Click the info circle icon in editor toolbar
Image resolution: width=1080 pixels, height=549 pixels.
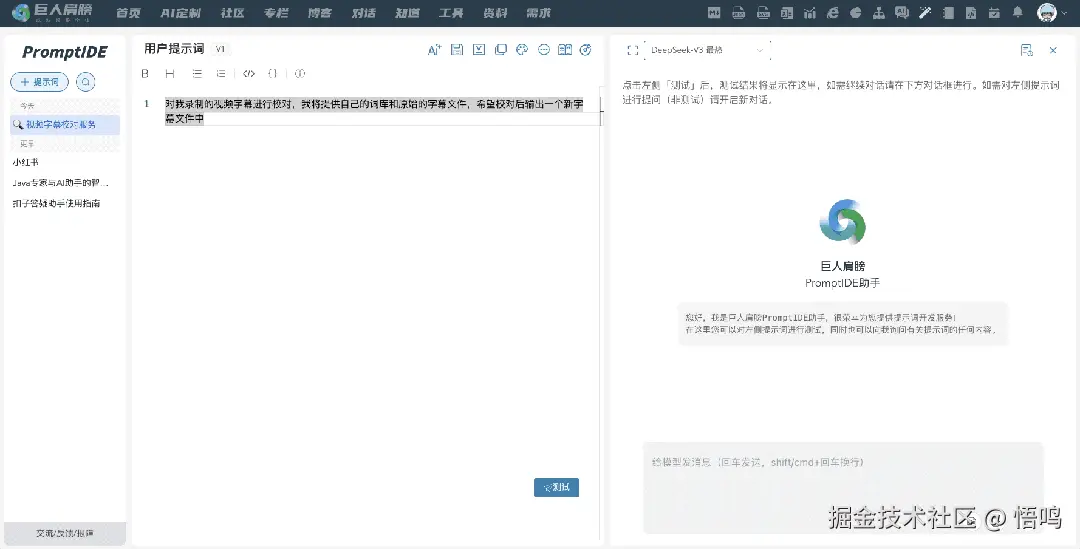pos(300,73)
